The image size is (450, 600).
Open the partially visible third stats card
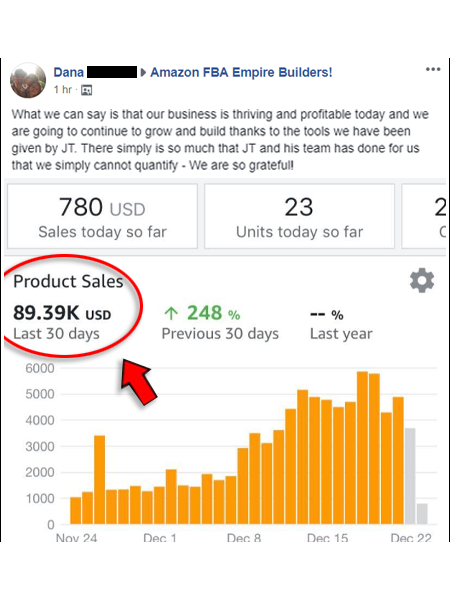point(424,216)
